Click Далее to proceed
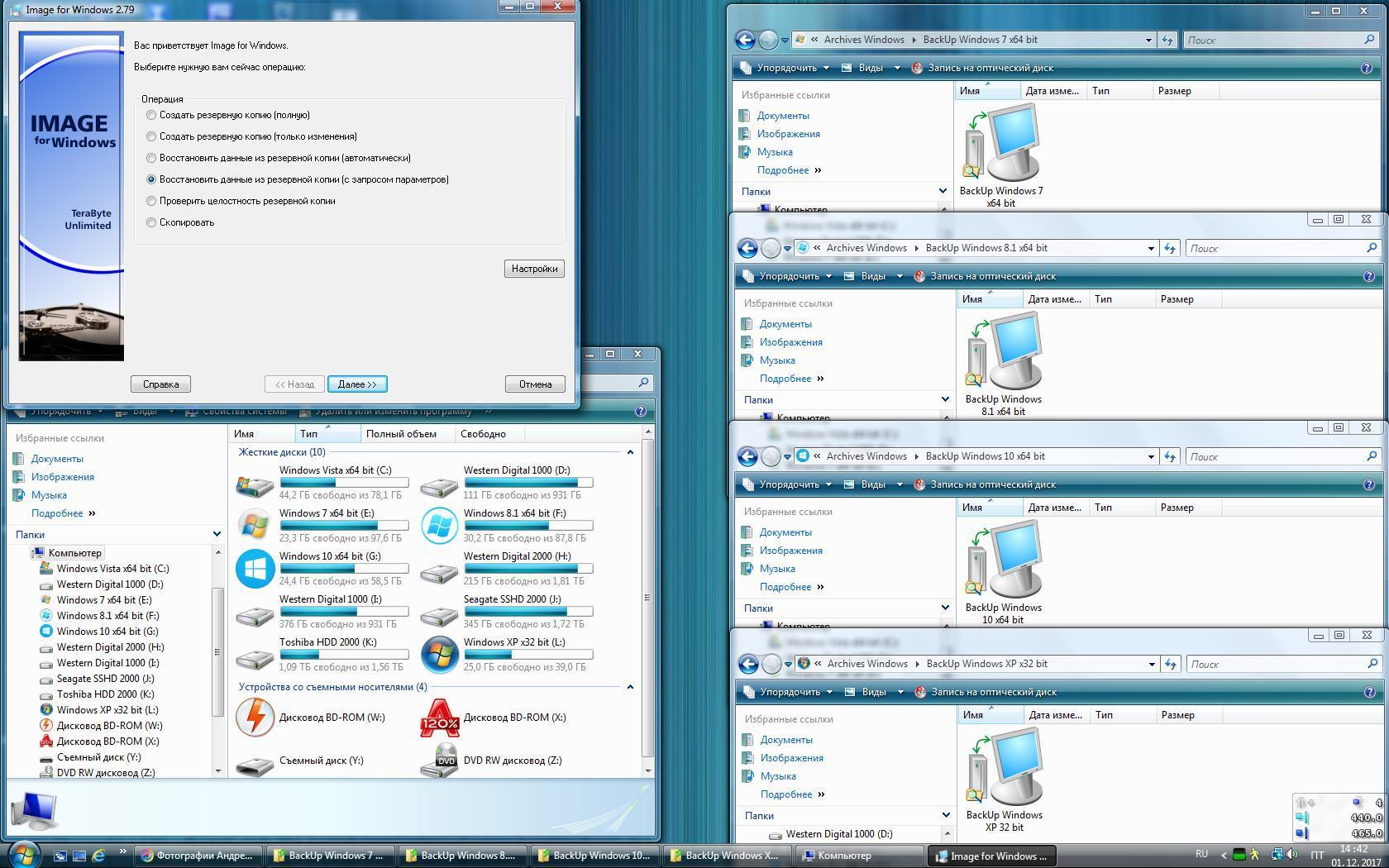Image resolution: width=1389 pixels, height=868 pixels. pos(357,384)
